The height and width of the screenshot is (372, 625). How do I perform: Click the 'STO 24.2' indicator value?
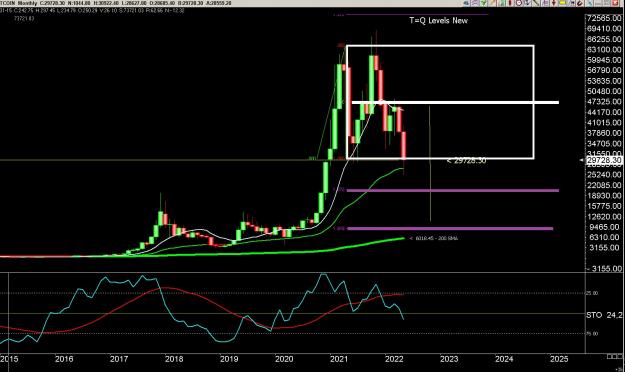(x=605, y=315)
